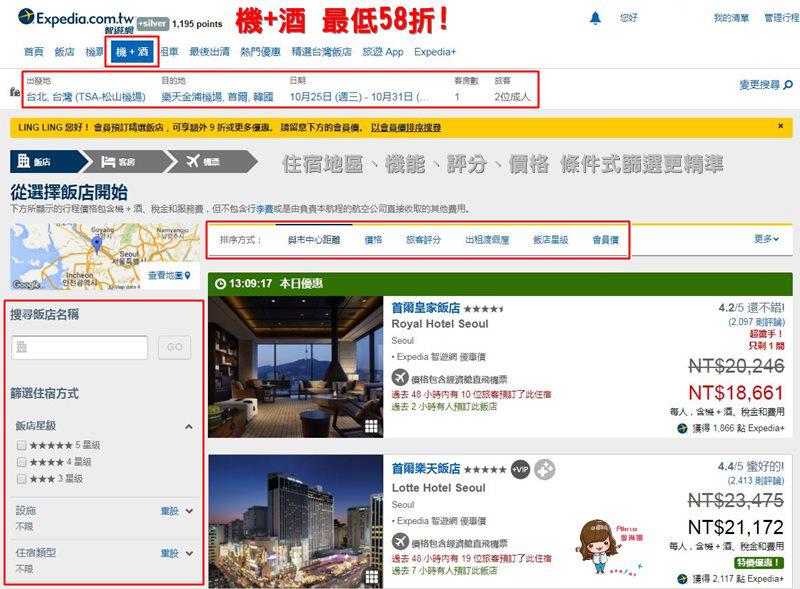Open Expedia+ in the navigation

tap(435, 52)
